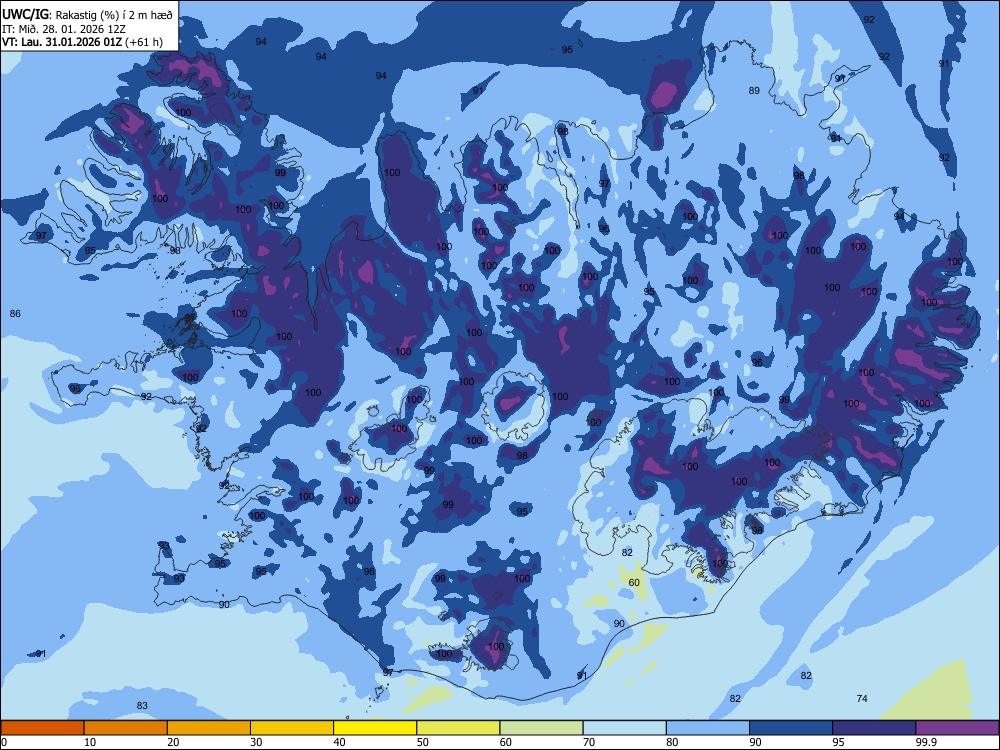The image size is (1000, 750).
Task: Click the 50–60 pale yellow legend swatch
Action: 458,728
